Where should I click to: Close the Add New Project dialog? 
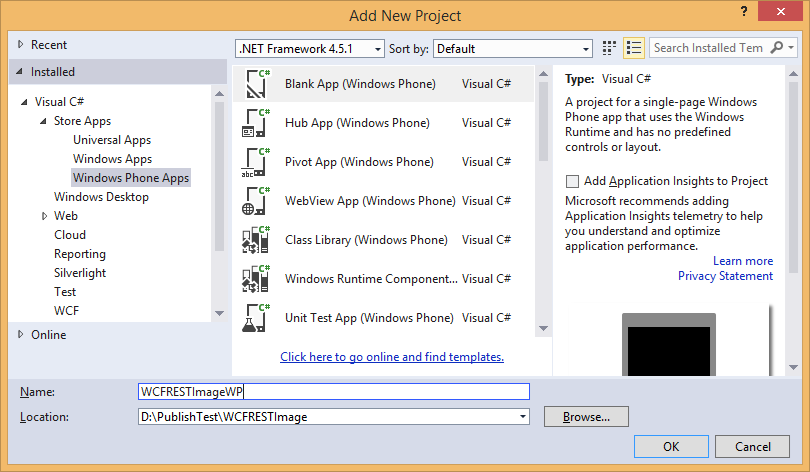[781, 11]
